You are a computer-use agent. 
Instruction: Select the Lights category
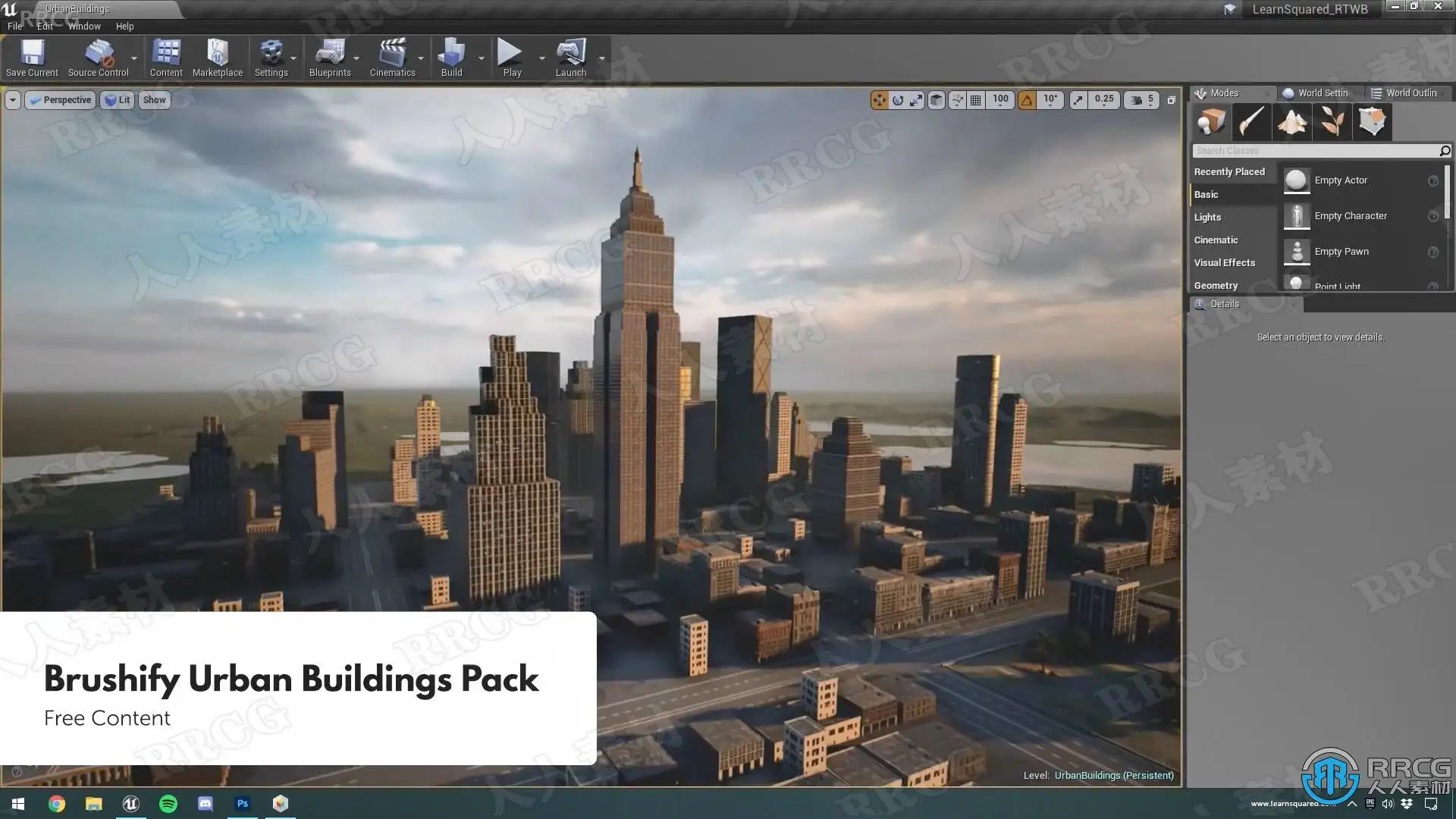pyautogui.click(x=1207, y=218)
